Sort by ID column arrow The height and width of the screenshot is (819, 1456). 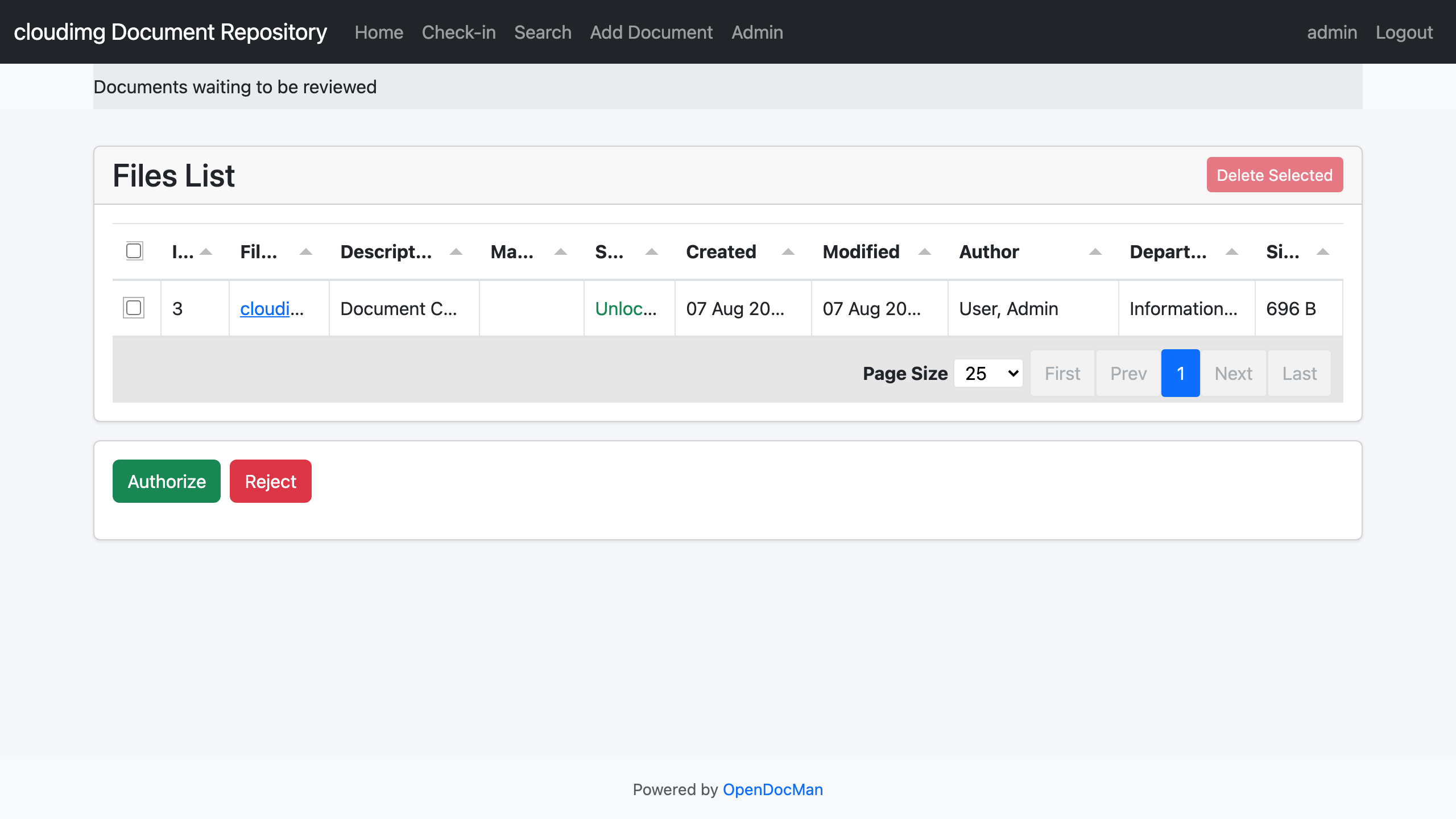[206, 252]
